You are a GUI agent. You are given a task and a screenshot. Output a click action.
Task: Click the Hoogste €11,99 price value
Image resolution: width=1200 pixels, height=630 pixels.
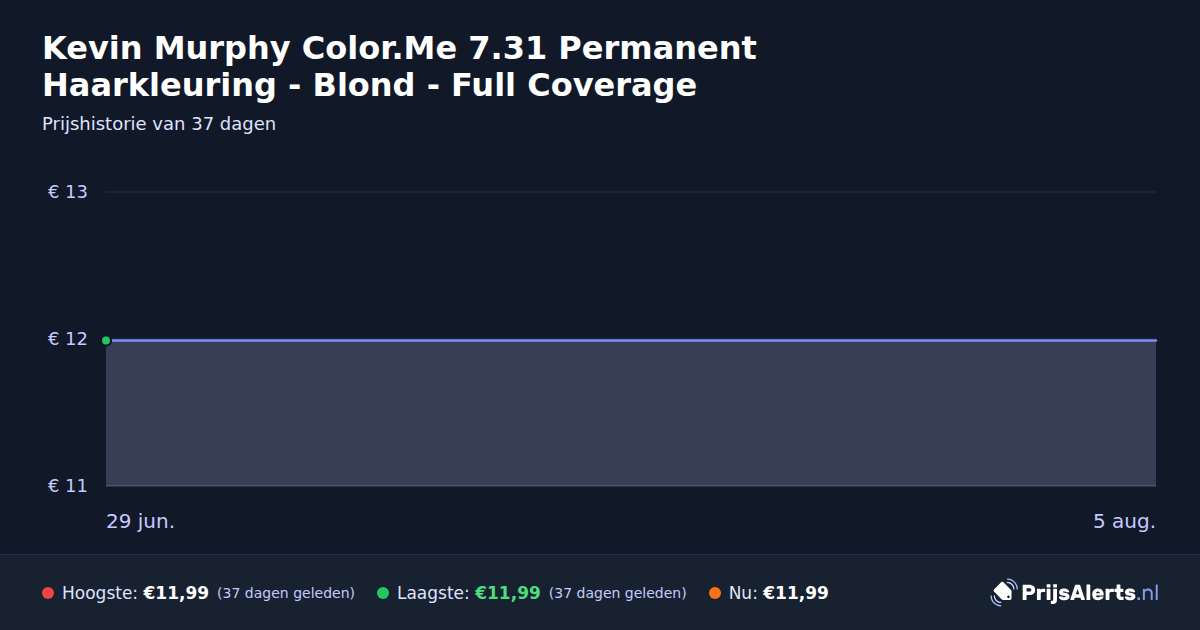click(176, 593)
